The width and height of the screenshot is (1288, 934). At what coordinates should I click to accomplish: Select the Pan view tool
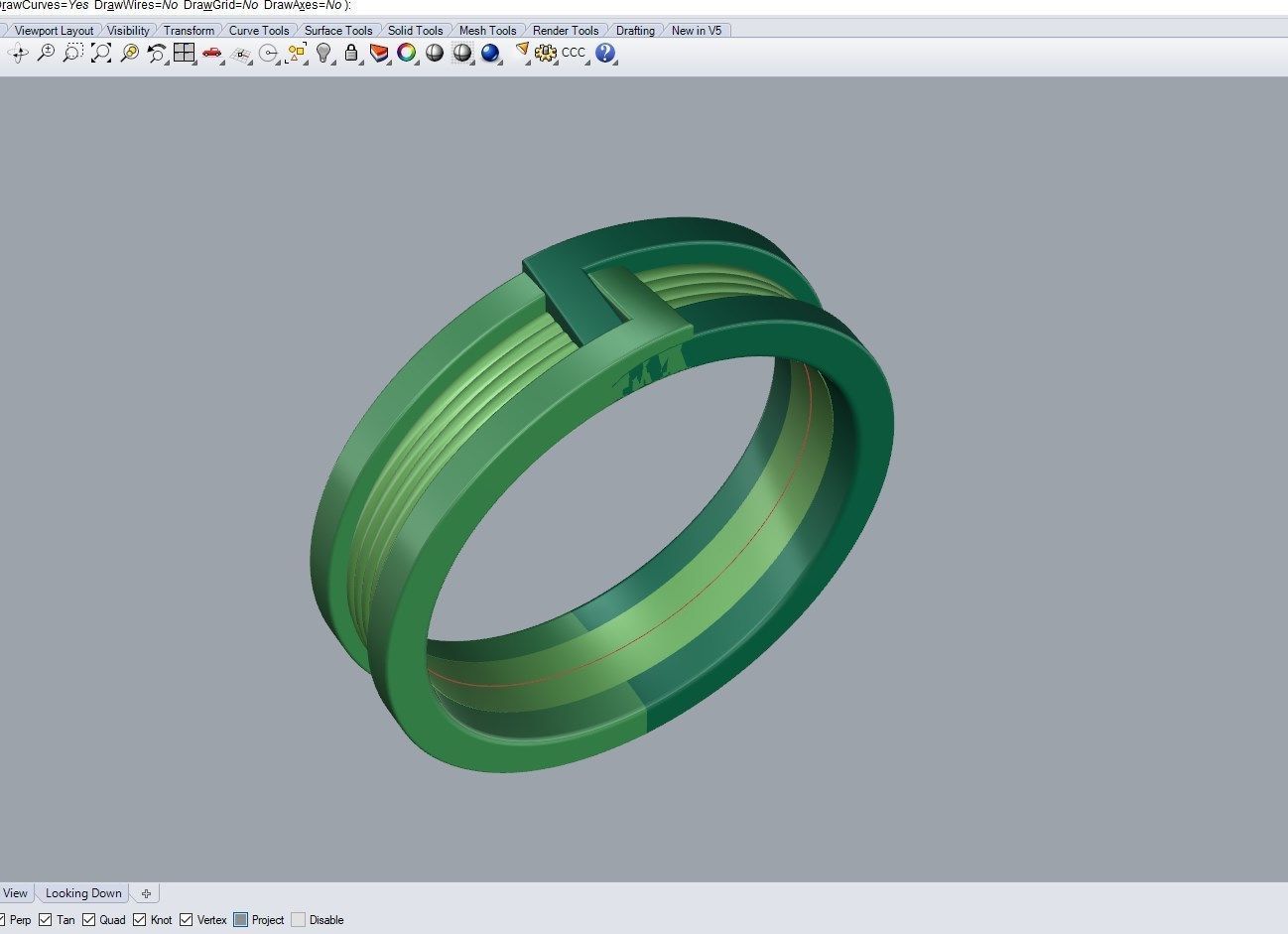(18, 54)
